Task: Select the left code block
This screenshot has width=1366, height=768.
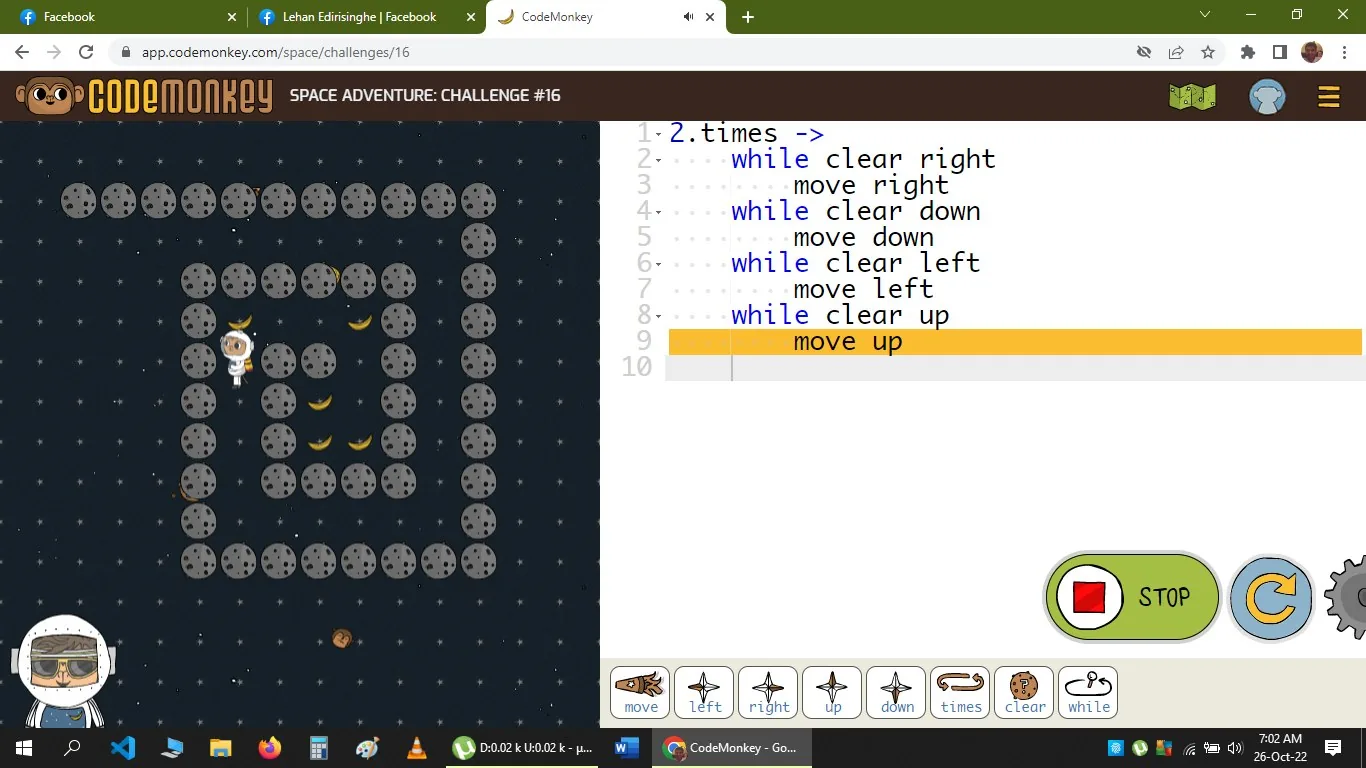Action: coord(703,692)
